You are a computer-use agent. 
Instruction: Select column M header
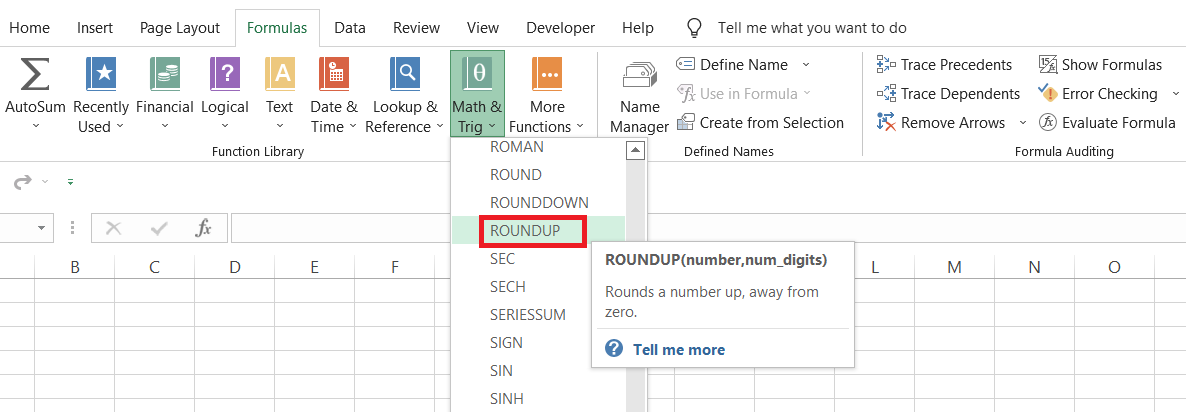point(954,267)
